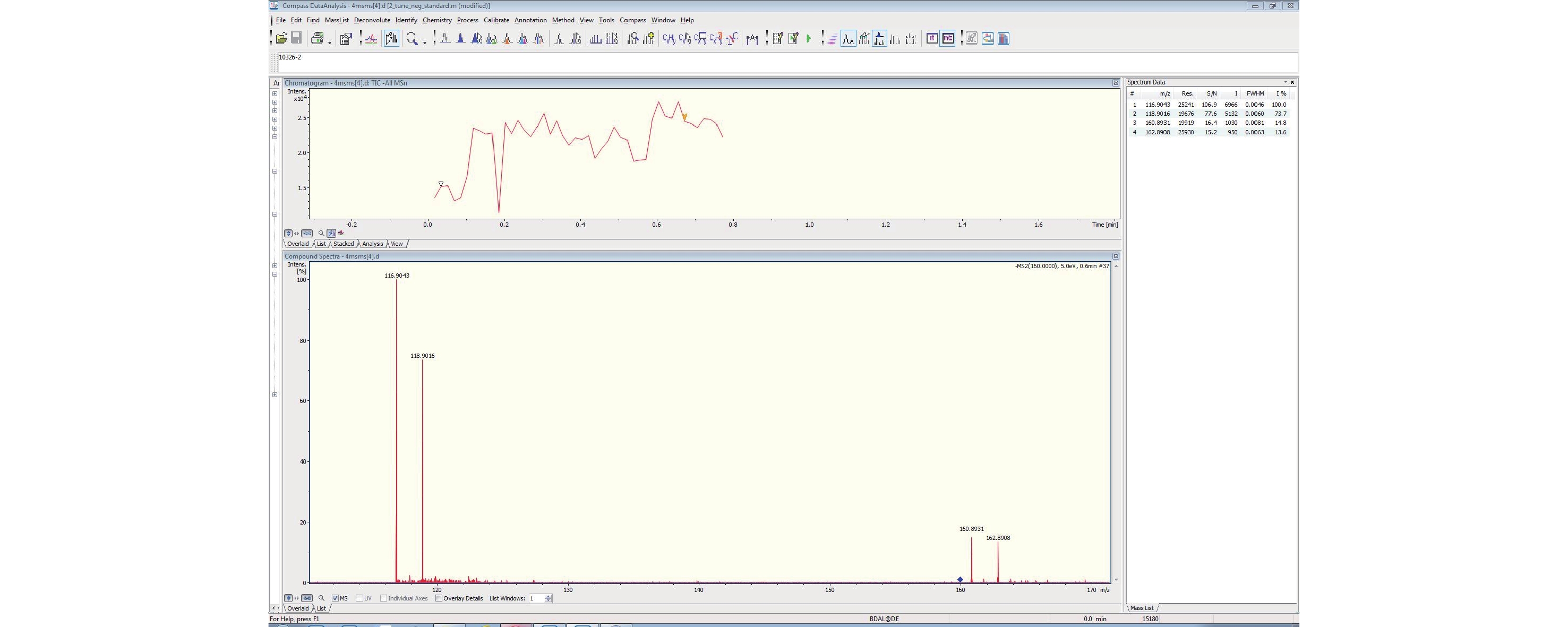Image resolution: width=1568 pixels, height=627 pixels.
Task: Switch to the Stacked chromatogram tab
Action: coord(344,244)
